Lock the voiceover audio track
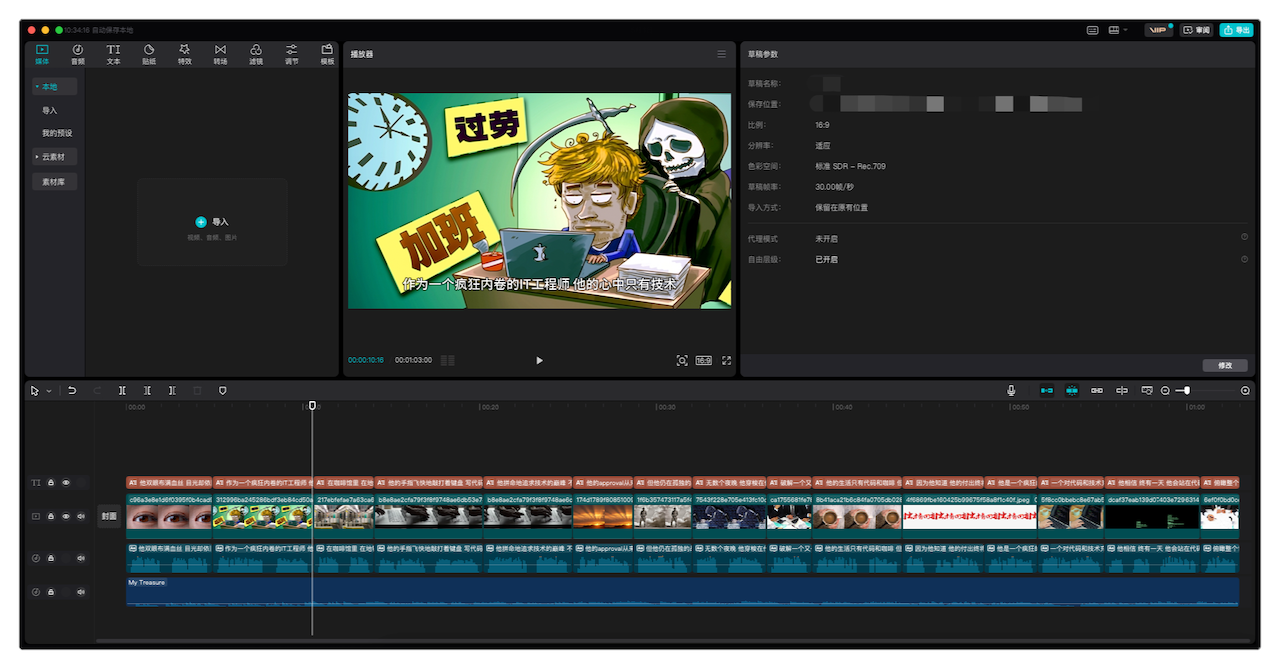Image resolution: width=1280 pixels, height=669 pixels. (51, 558)
